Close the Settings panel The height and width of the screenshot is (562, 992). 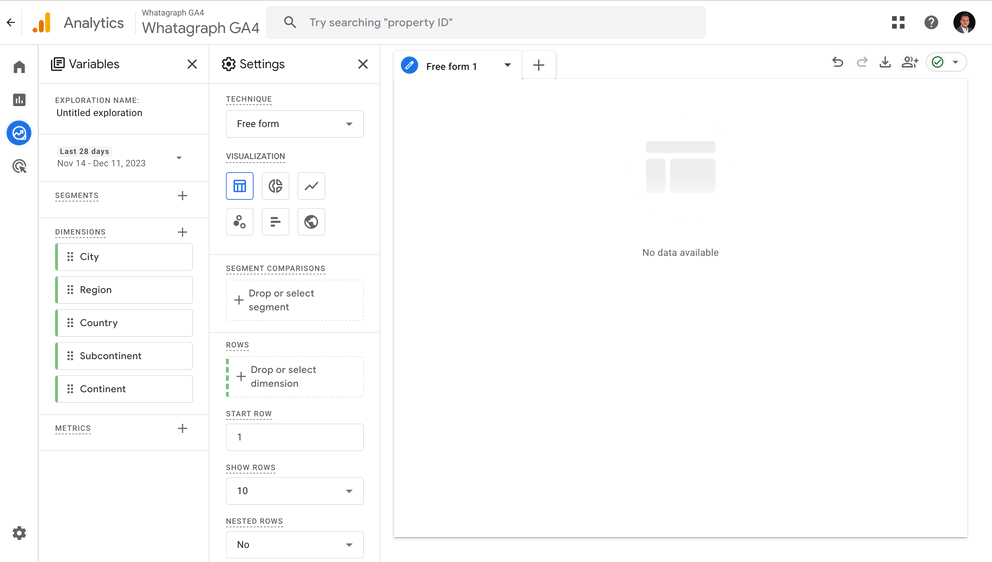(x=363, y=64)
